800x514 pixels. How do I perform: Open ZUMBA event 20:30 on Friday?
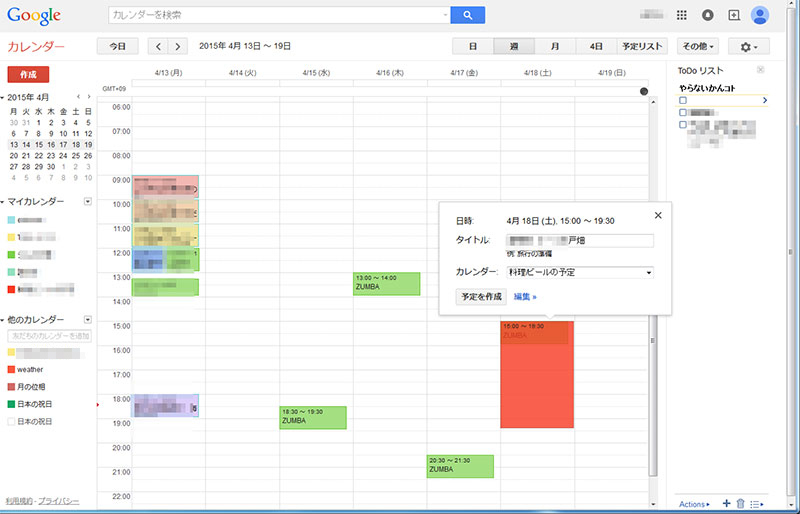point(460,466)
